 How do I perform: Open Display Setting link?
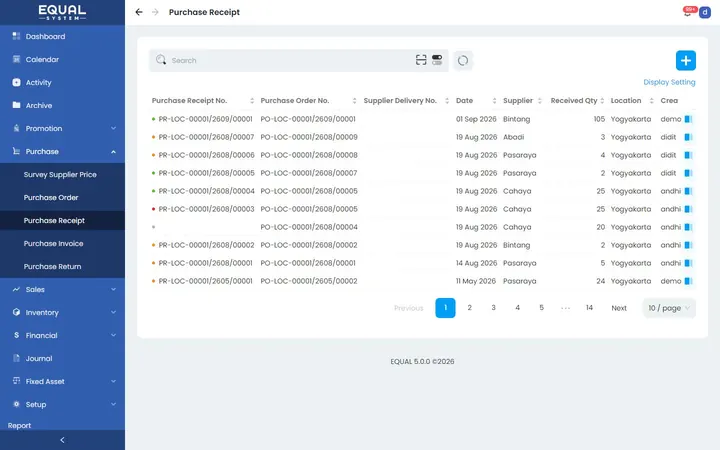click(669, 82)
